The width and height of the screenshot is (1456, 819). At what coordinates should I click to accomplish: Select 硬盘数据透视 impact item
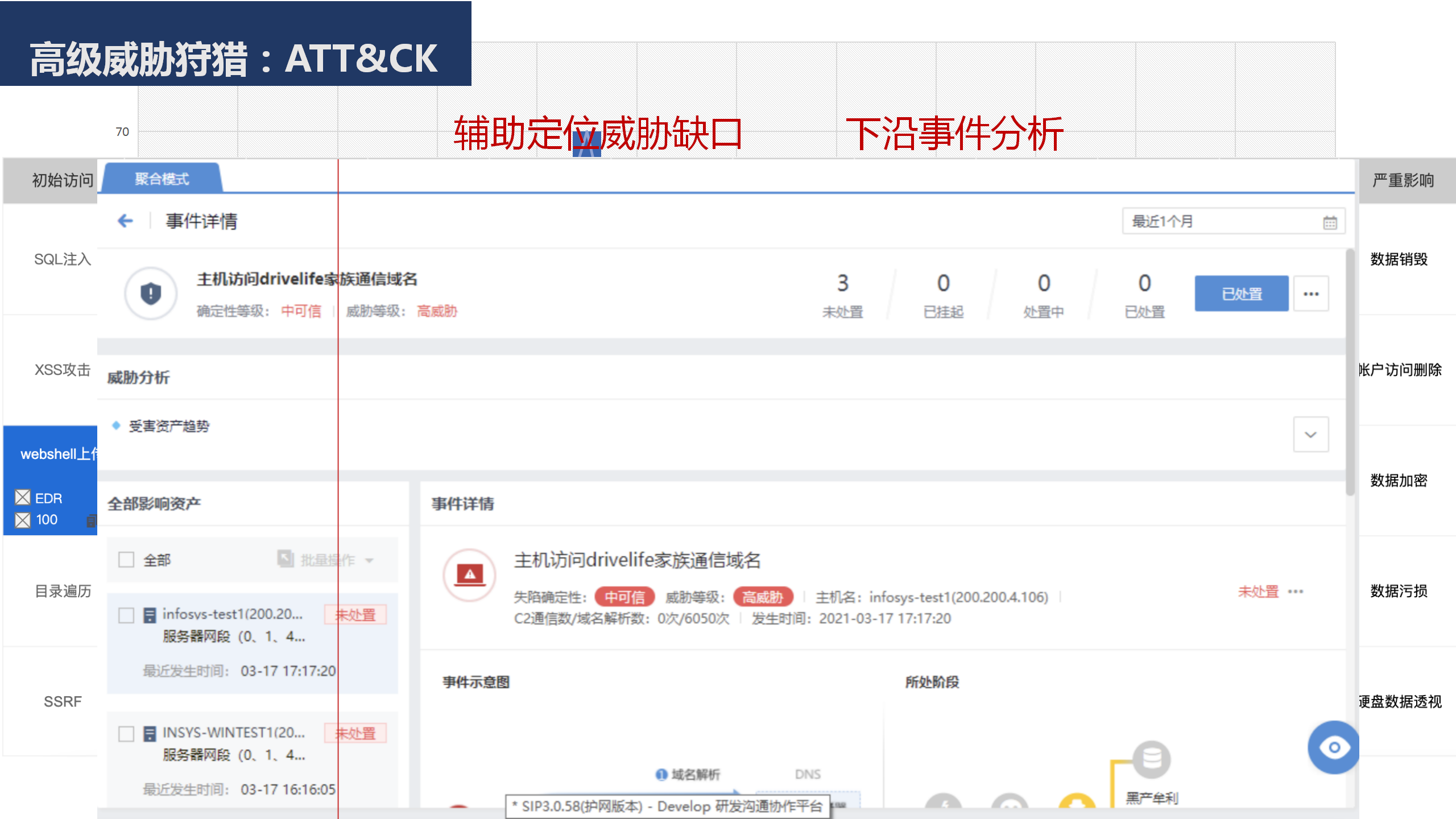[x=1400, y=701]
